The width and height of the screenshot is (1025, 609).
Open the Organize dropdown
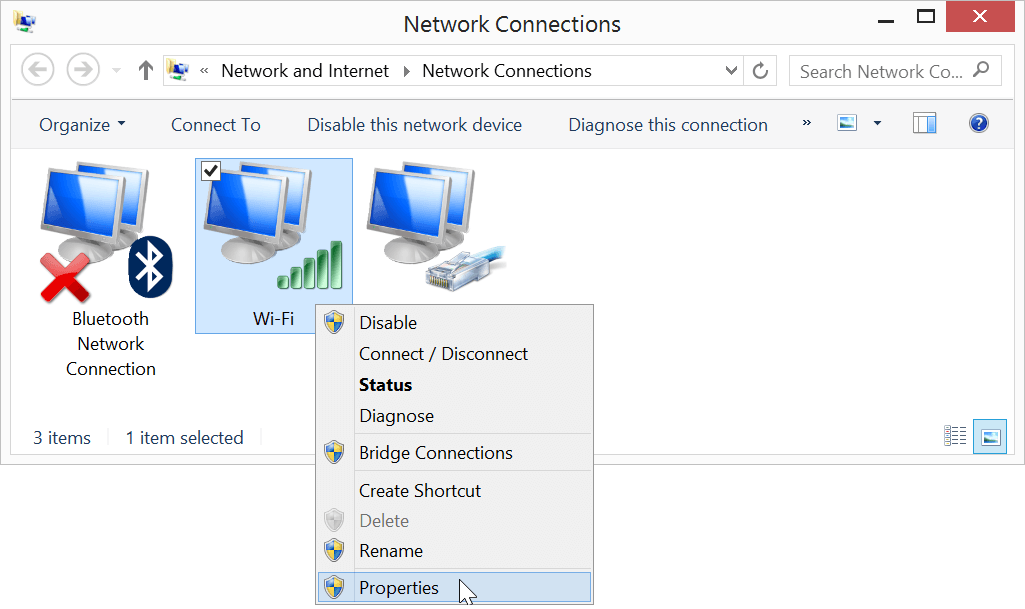[x=80, y=124]
